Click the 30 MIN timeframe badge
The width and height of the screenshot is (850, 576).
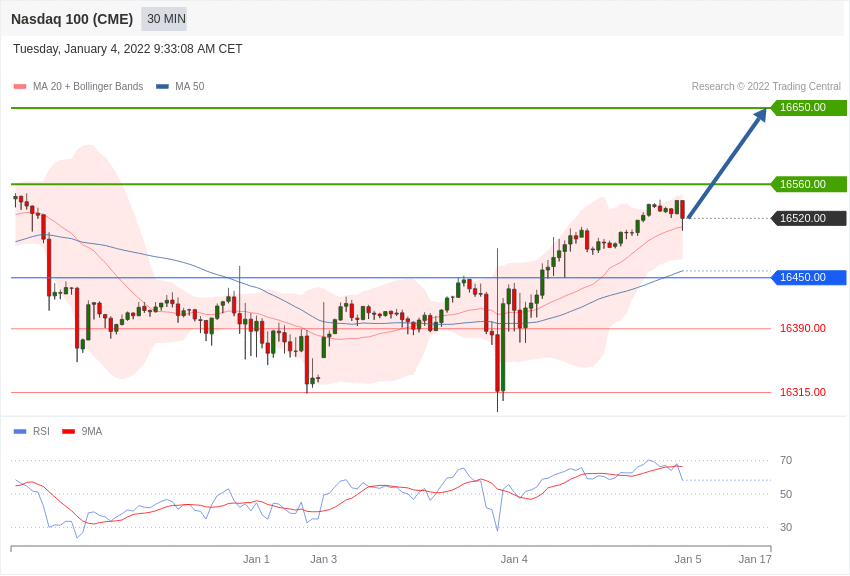pyautogui.click(x=164, y=19)
